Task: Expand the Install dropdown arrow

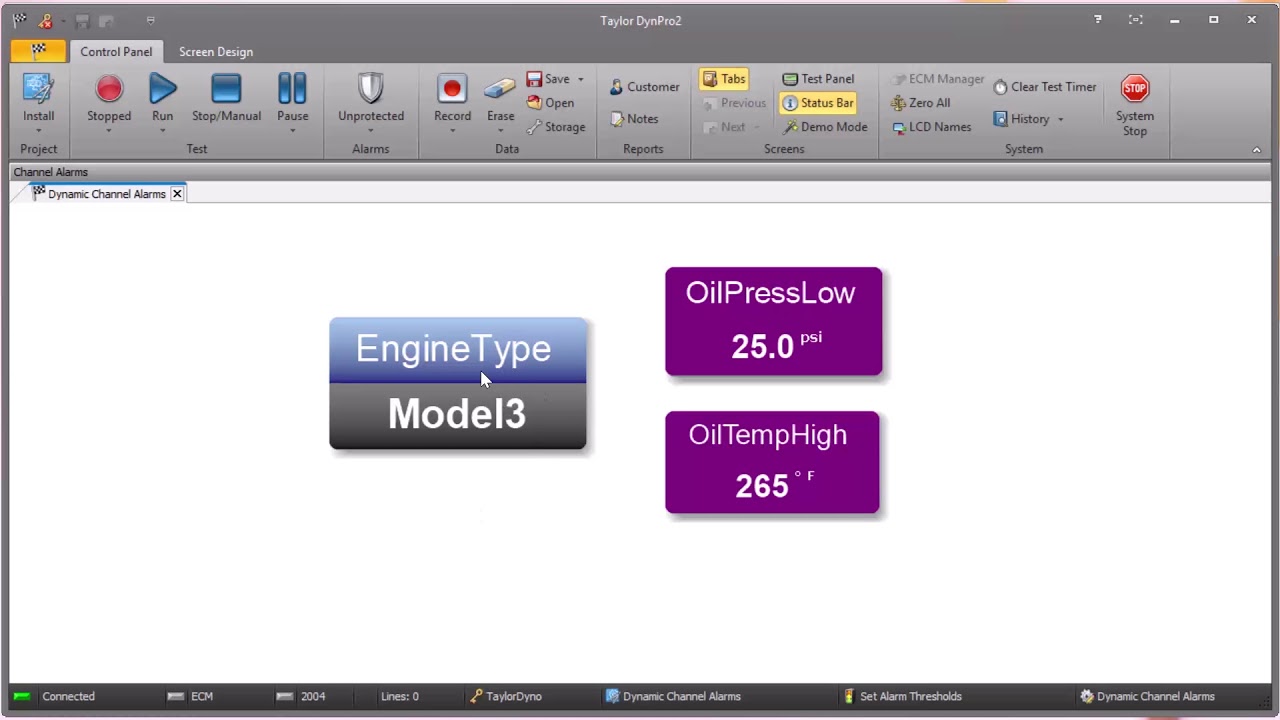Action: tap(38, 131)
